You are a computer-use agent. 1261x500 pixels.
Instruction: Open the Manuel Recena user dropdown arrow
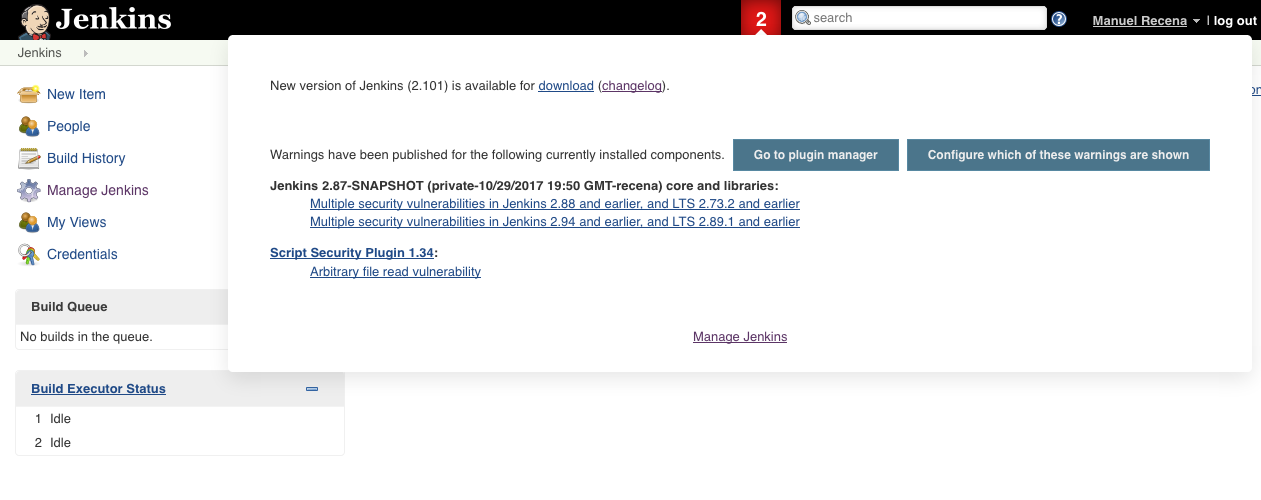1196,21
